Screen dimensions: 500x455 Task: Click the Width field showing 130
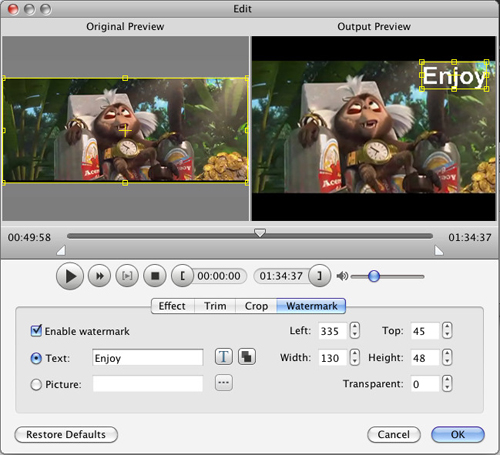pyautogui.click(x=332, y=358)
